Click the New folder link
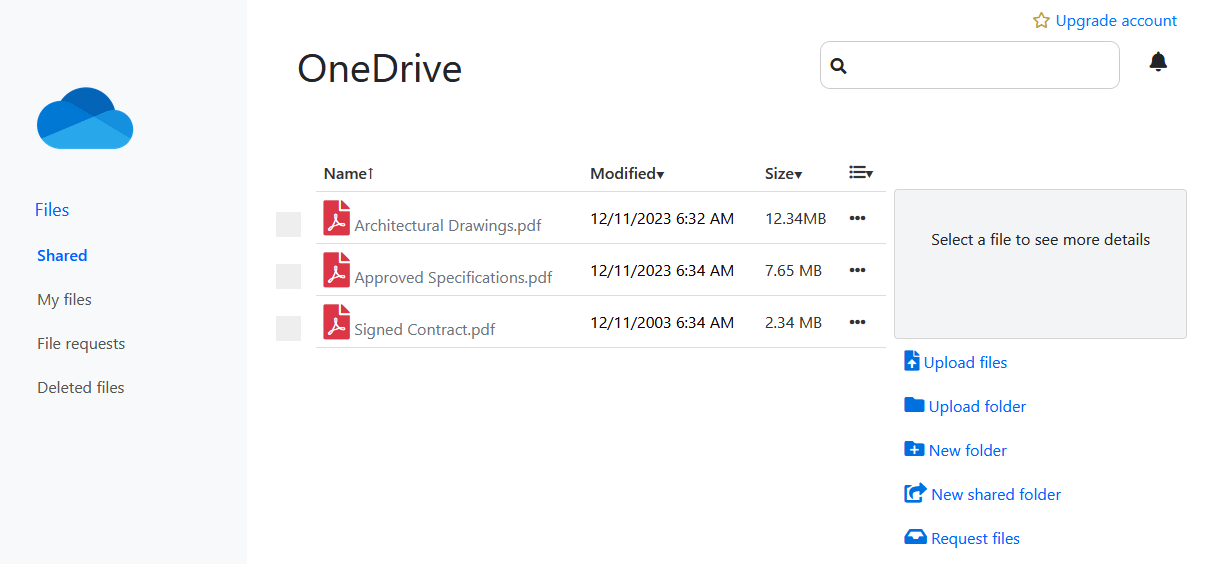1206x564 pixels. click(968, 450)
